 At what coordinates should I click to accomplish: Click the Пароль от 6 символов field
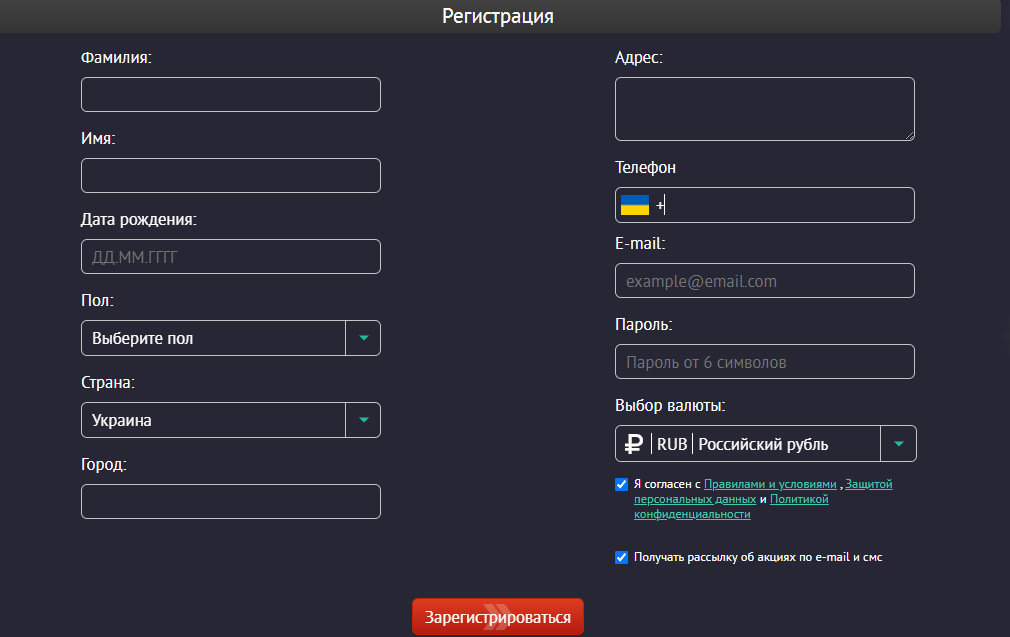765,361
